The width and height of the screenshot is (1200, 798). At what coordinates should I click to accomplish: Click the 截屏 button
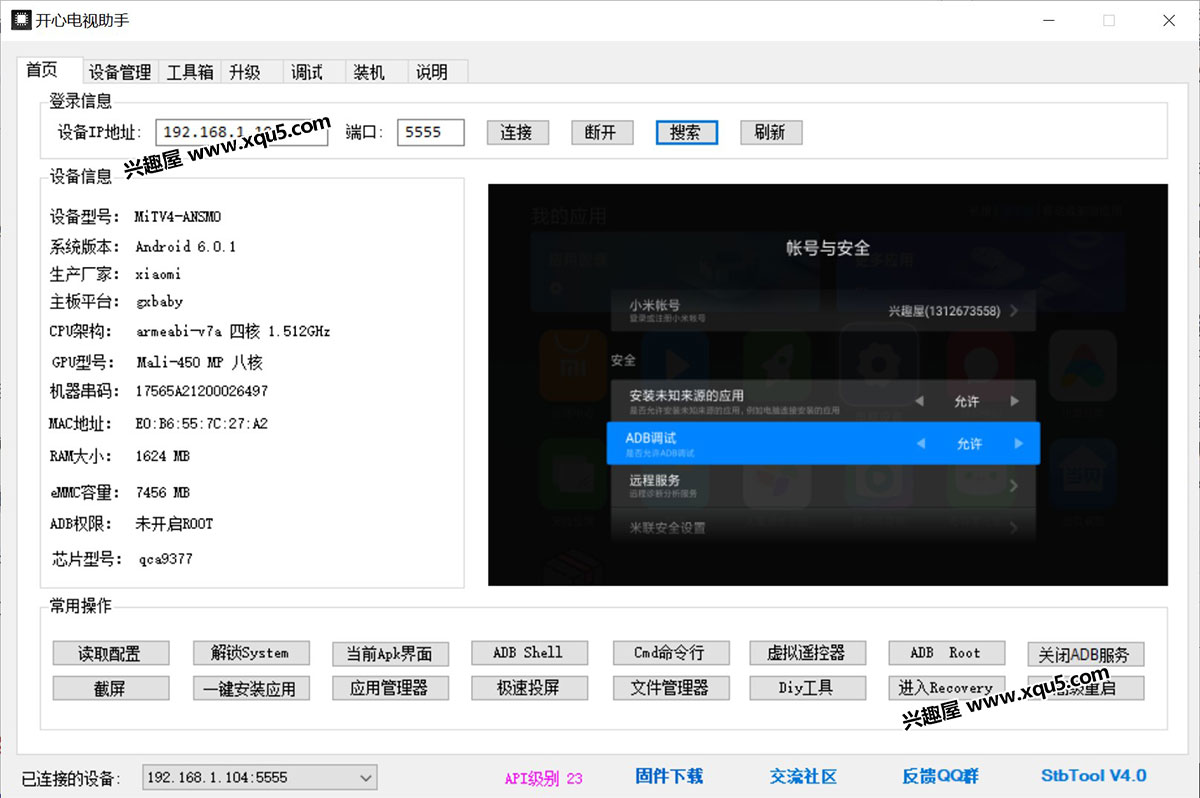coord(110,688)
